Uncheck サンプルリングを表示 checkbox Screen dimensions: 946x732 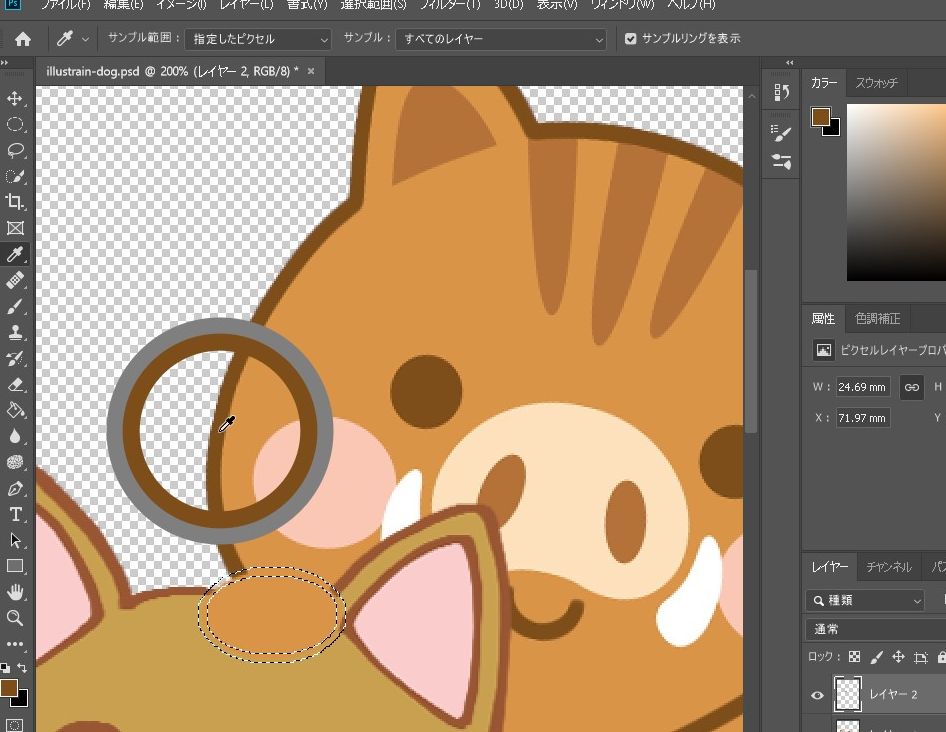(x=630, y=39)
